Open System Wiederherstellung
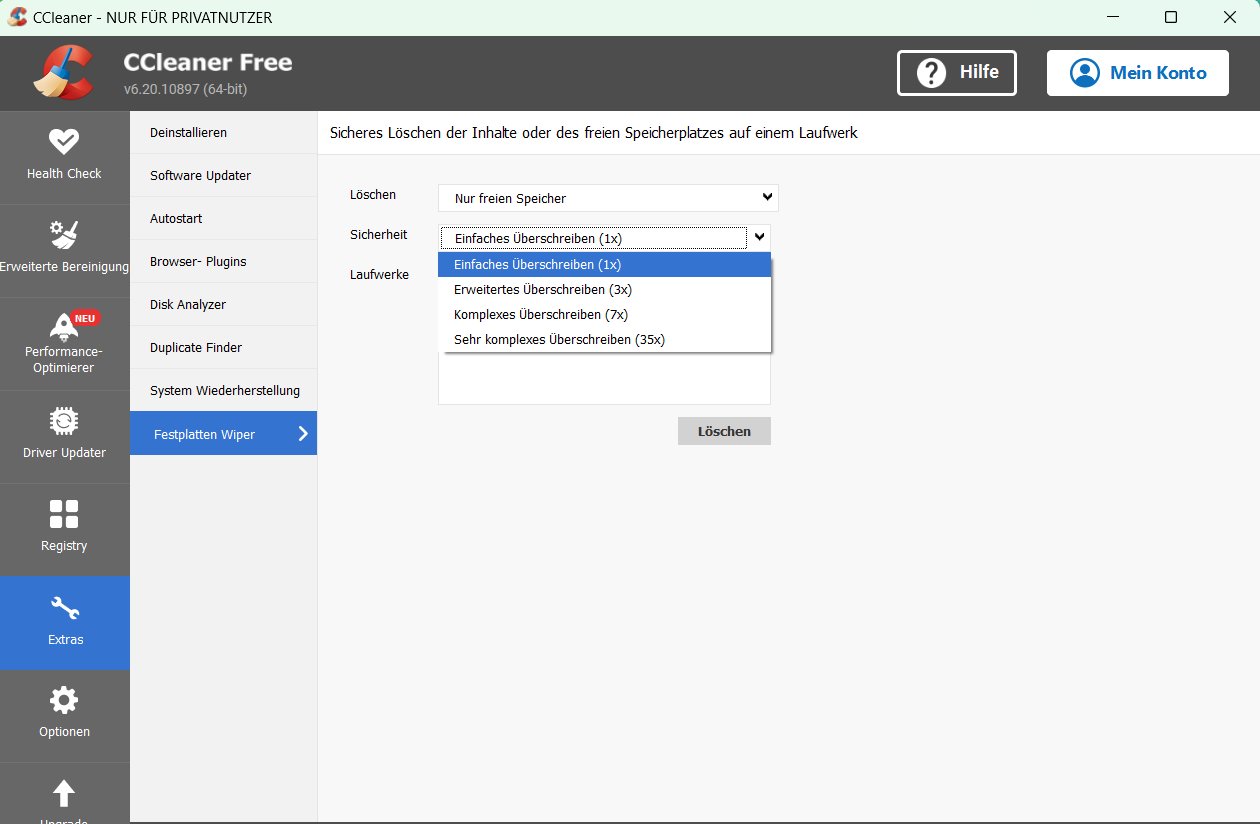 point(225,390)
